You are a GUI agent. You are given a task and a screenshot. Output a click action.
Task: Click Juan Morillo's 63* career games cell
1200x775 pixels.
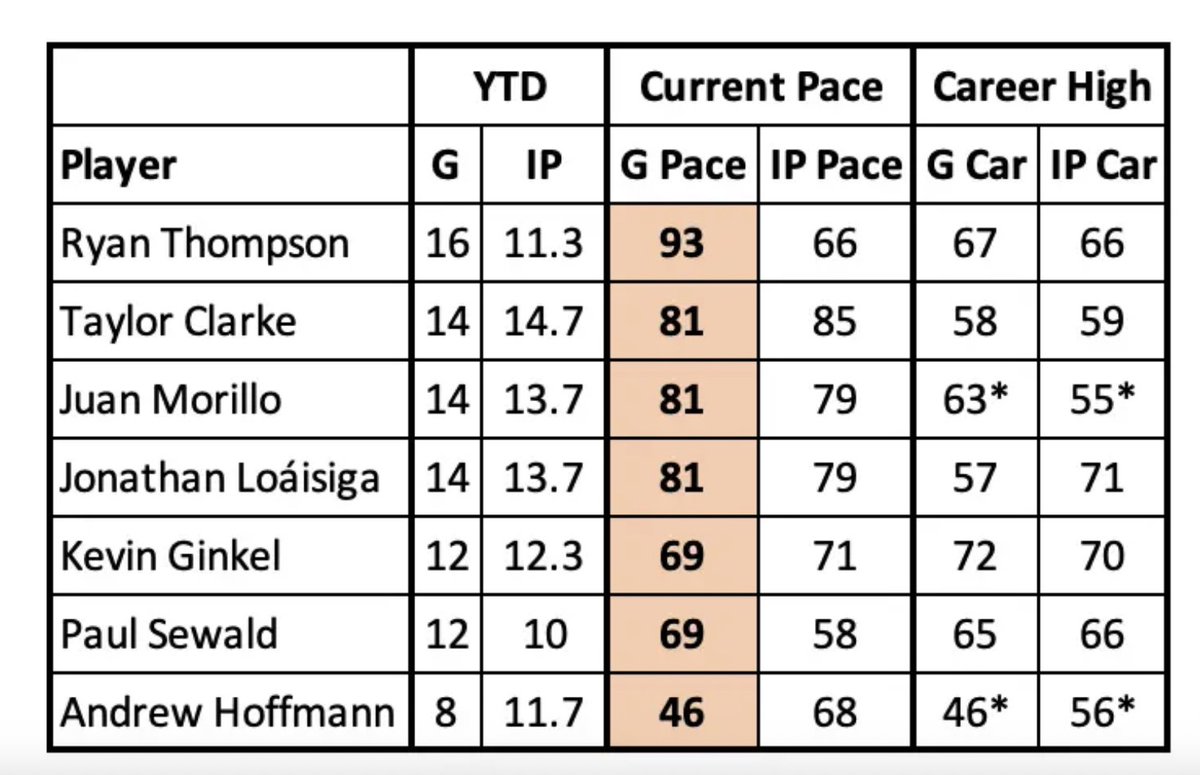(x=976, y=399)
